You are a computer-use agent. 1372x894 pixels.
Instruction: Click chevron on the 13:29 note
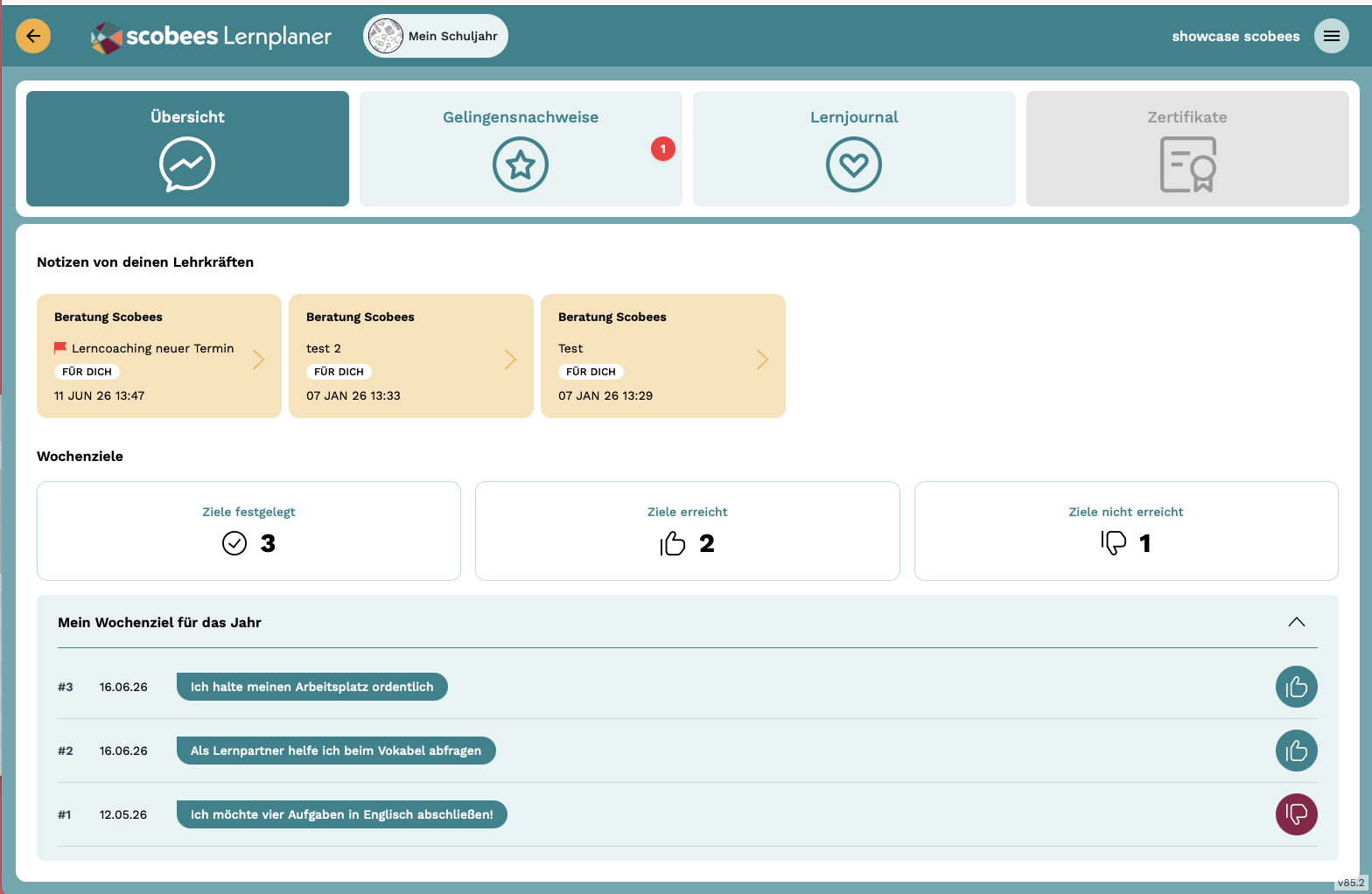(x=762, y=360)
